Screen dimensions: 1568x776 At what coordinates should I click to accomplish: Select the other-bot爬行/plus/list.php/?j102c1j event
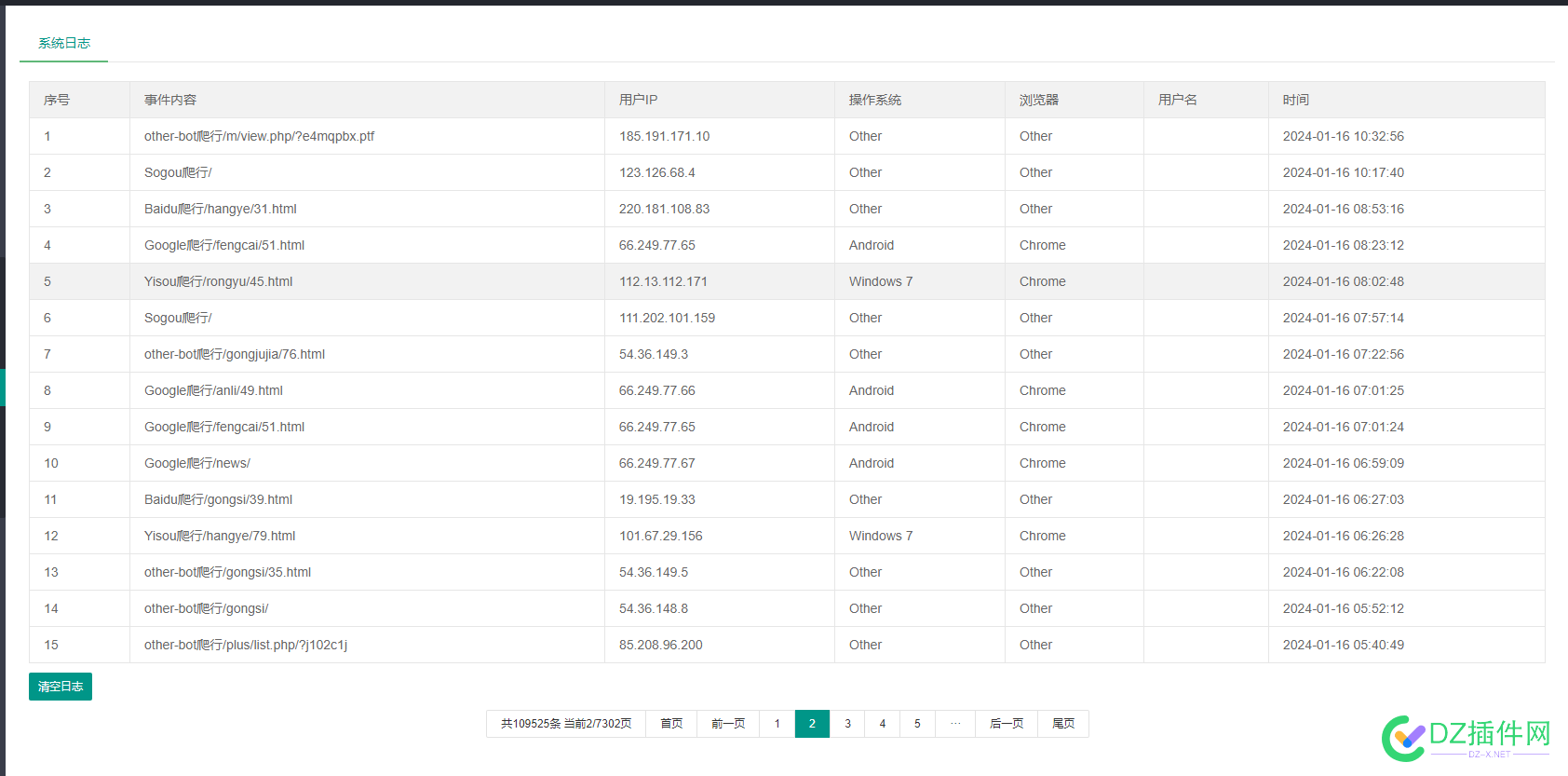(246, 645)
